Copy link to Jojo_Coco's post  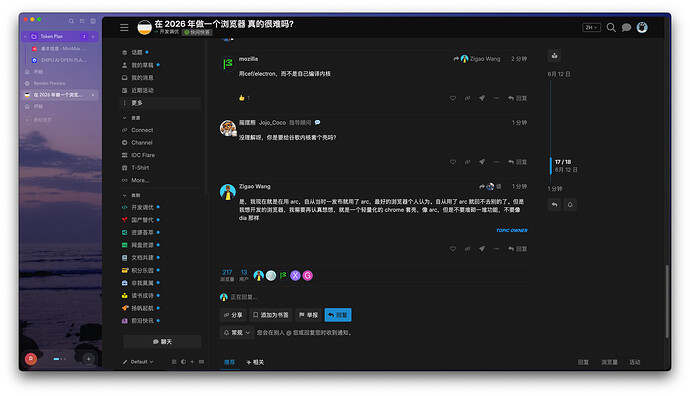(467, 162)
